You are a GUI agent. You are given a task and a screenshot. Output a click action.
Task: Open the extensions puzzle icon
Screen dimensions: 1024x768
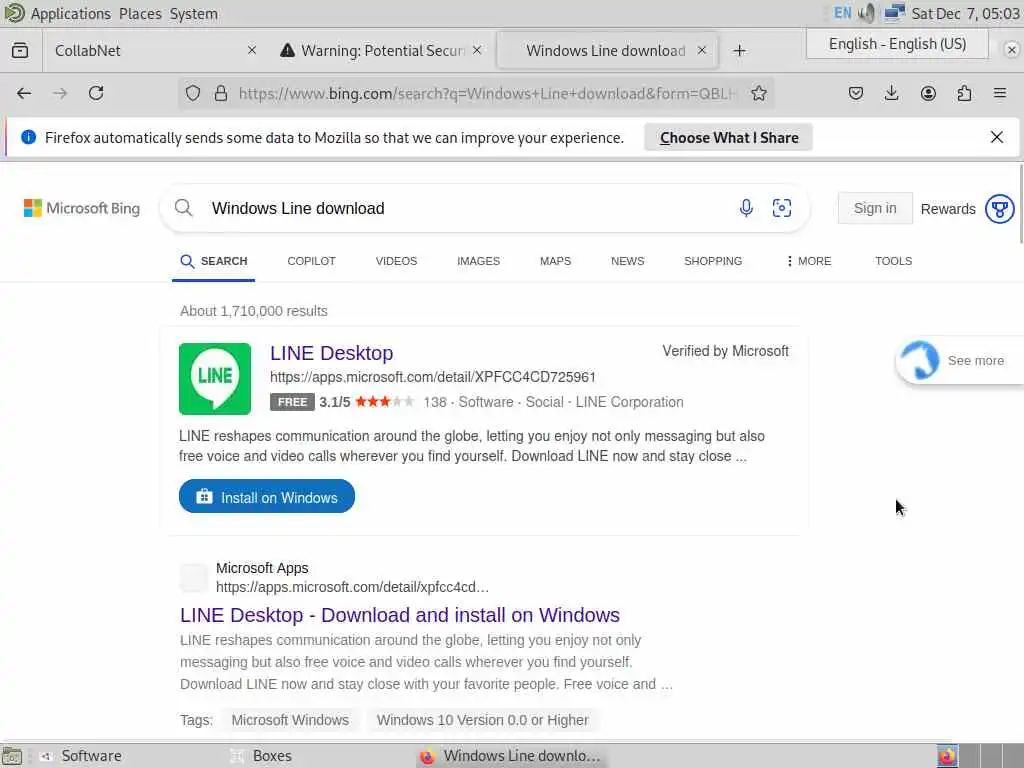coord(964,93)
